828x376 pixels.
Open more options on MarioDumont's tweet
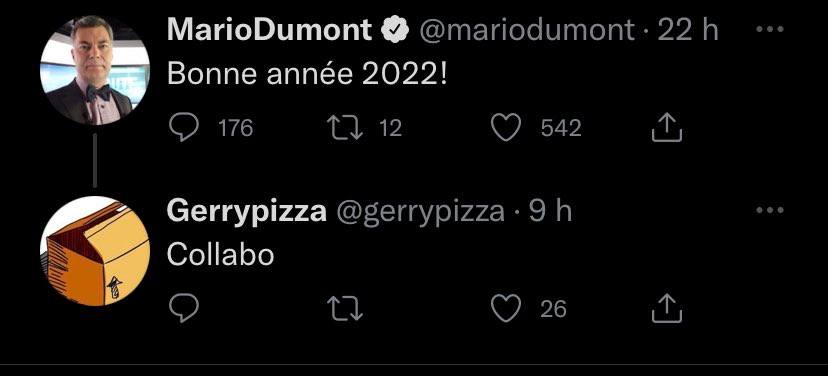pyautogui.click(x=770, y=30)
